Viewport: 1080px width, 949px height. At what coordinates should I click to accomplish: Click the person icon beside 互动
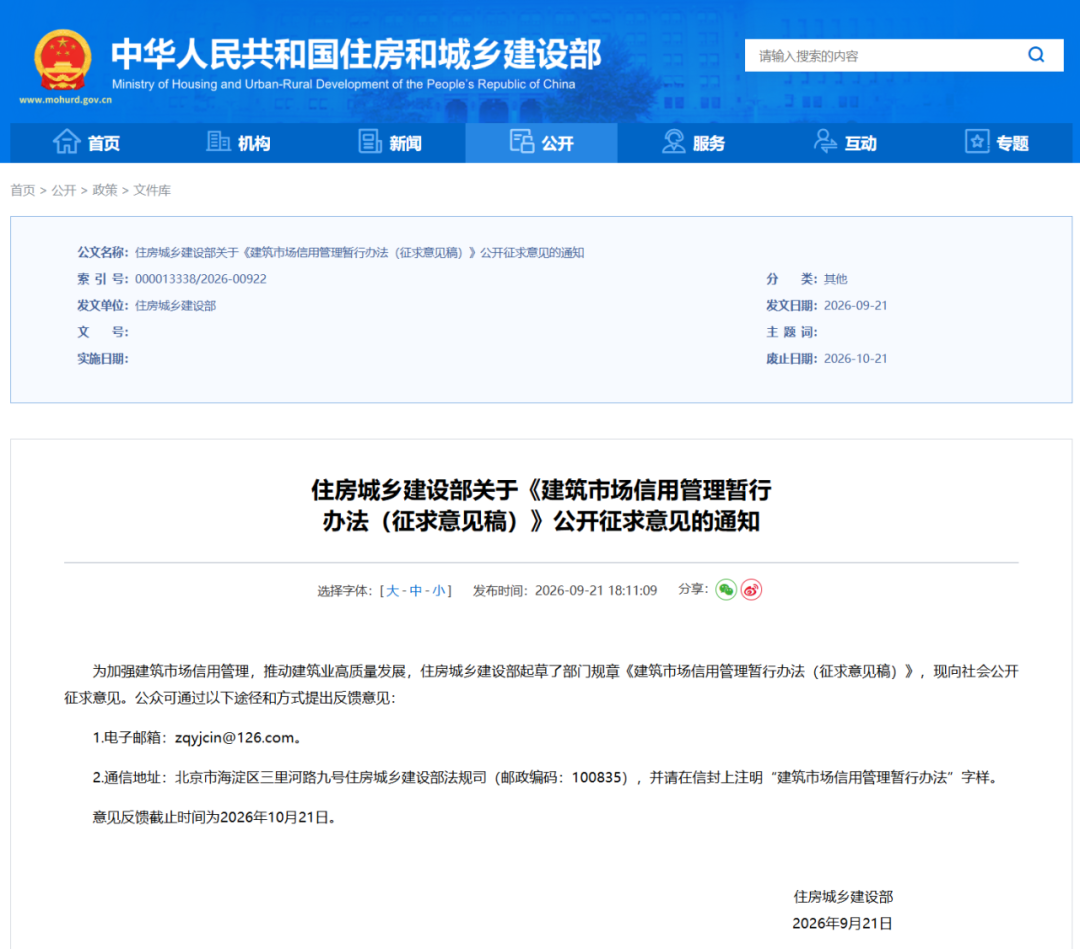824,141
